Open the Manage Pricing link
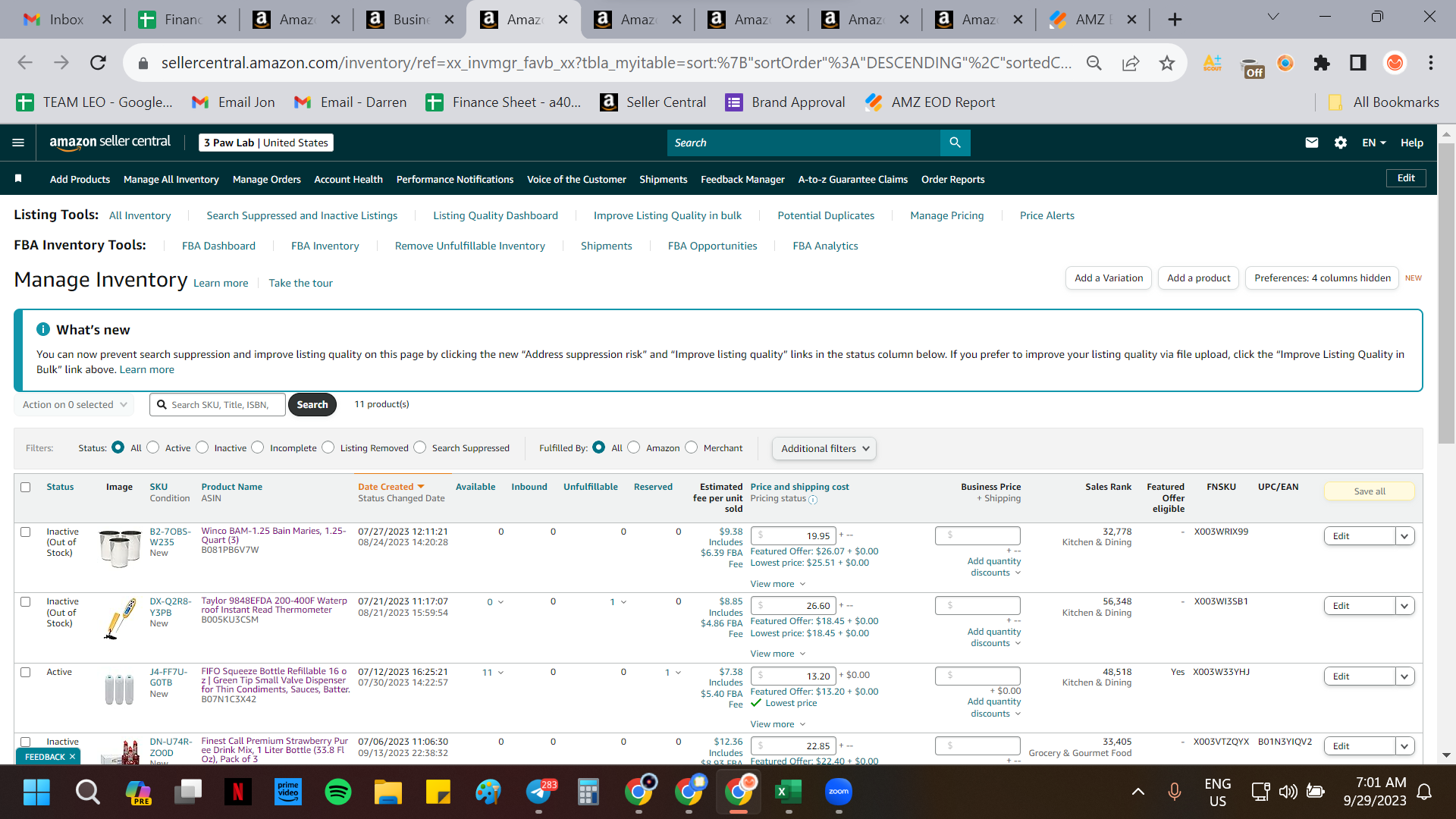This screenshot has height=819, width=1456. point(947,215)
